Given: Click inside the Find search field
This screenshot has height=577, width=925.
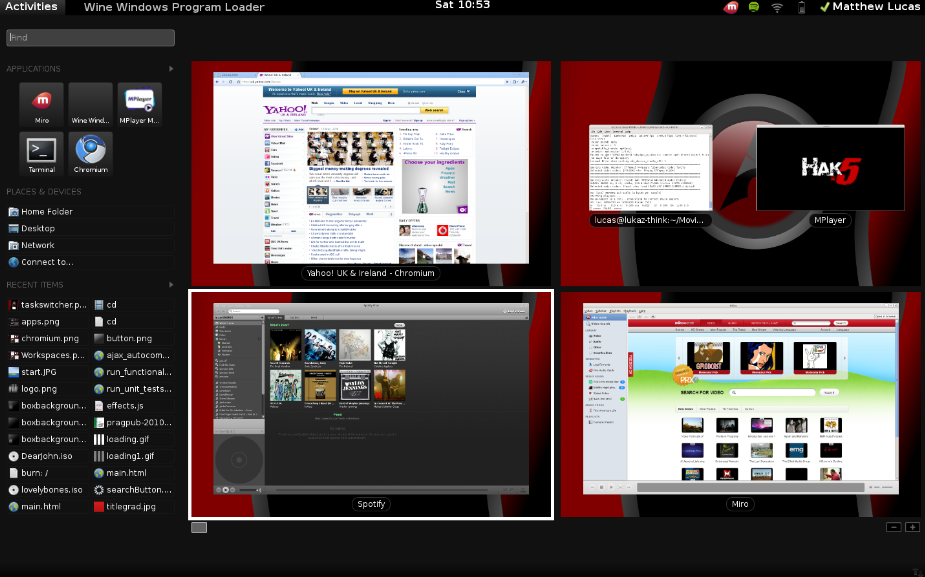Looking at the screenshot, I should (x=90, y=37).
